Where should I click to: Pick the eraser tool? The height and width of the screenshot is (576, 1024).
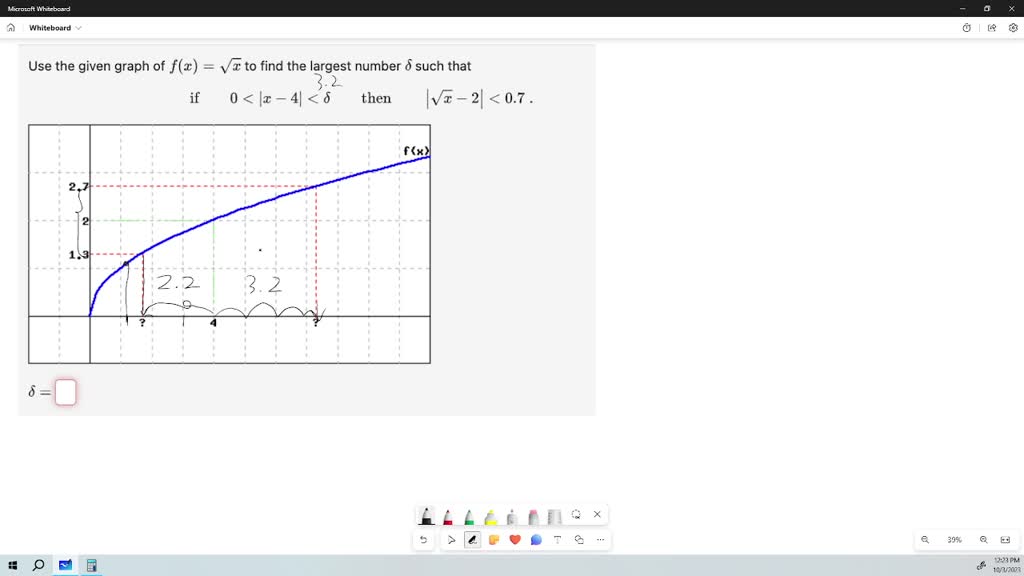tap(532, 514)
